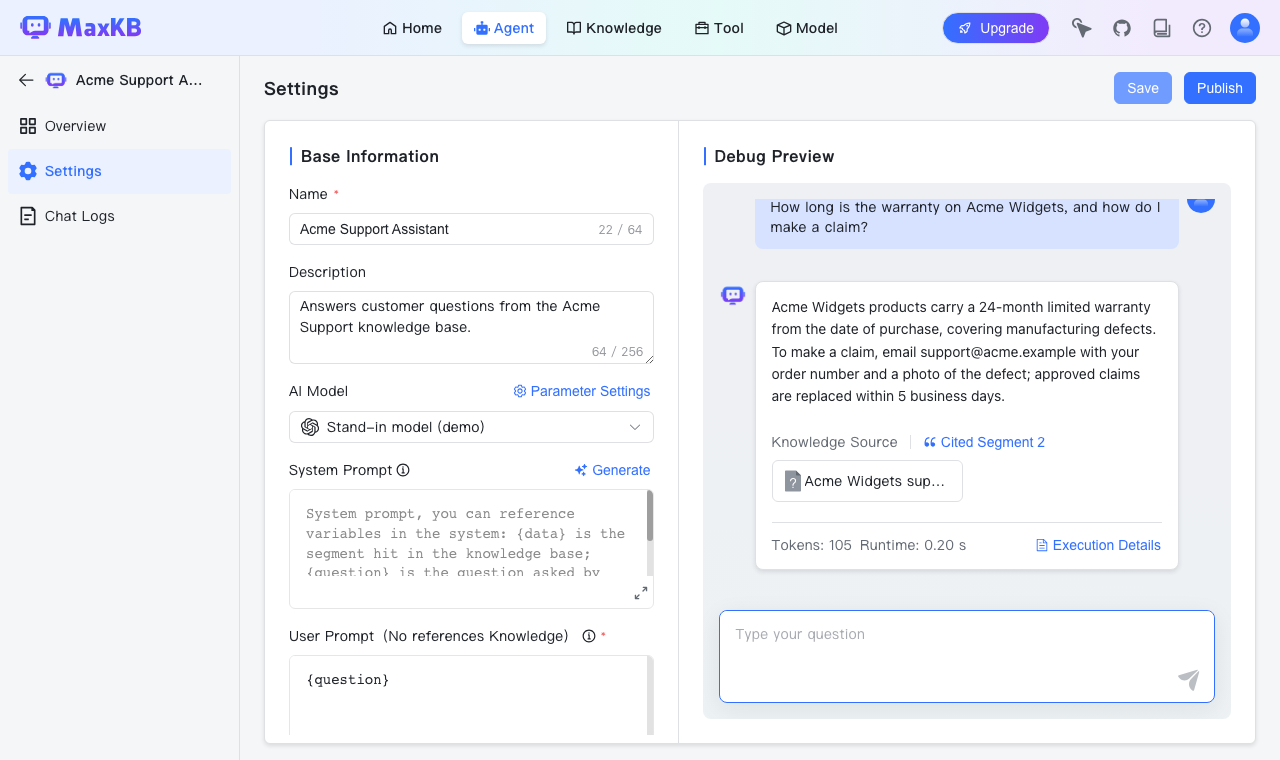Open the documentation book icon in header
Image resolution: width=1280 pixels, height=760 pixels.
[x=1162, y=28]
